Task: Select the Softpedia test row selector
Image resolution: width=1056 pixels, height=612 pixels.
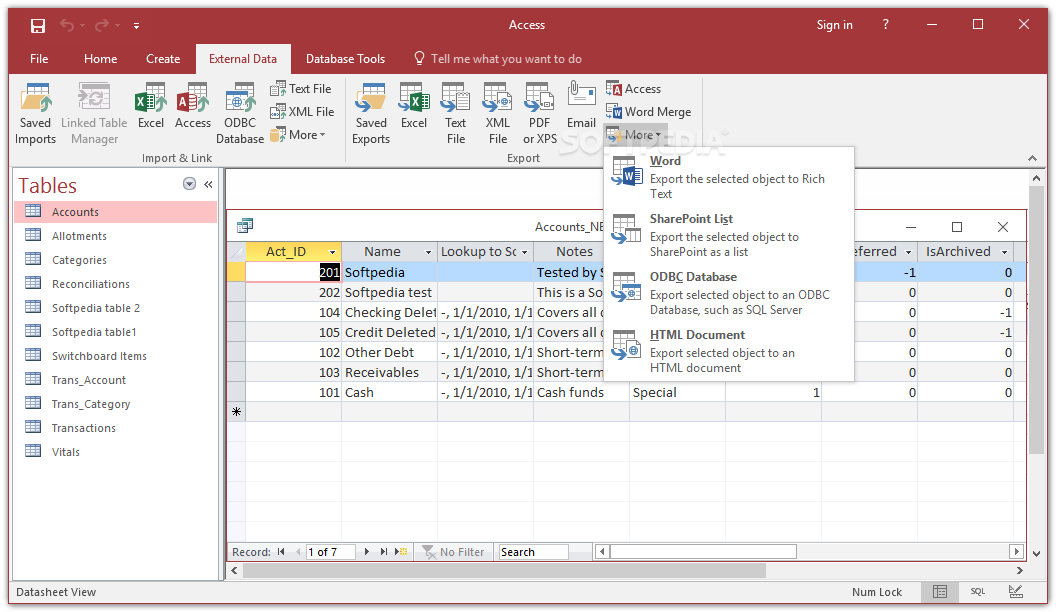Action: (x=236, y=293)
